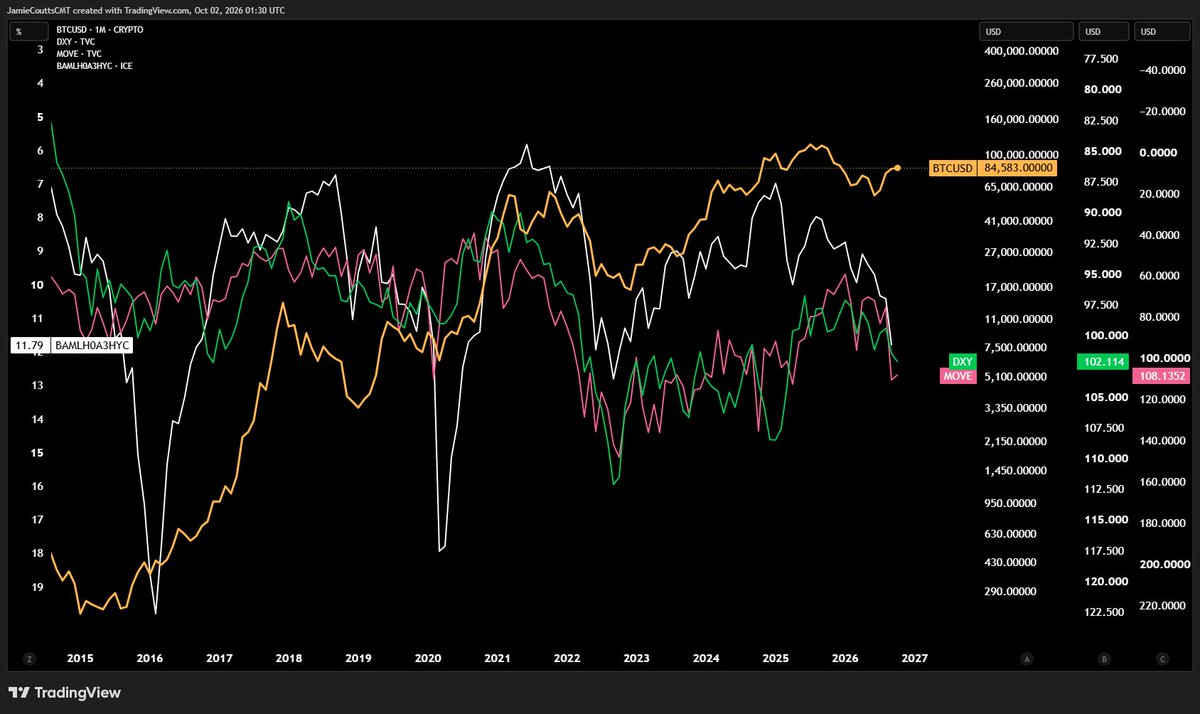Click the 220.0000 tick on the MOVE scale

click(x=1161, y=606)
